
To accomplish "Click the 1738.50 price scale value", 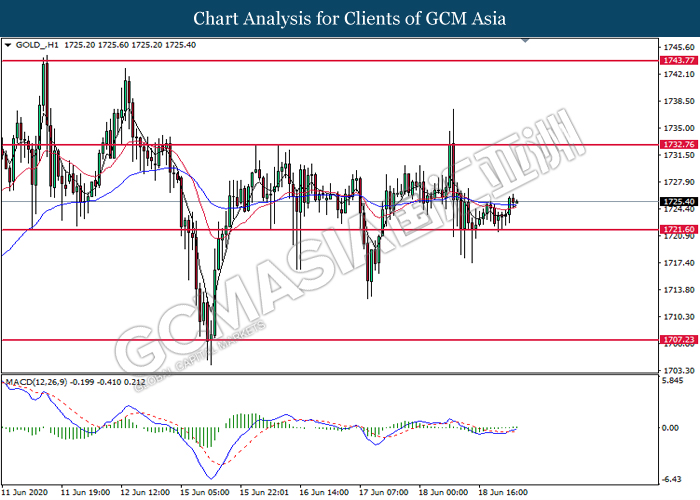I will tap(679, 101).
